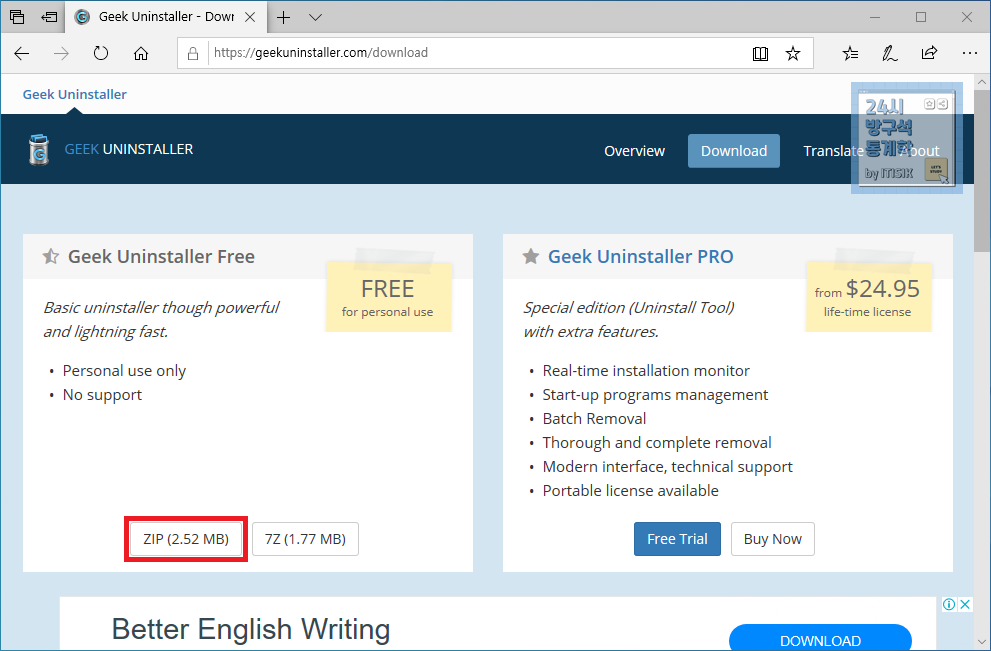Click 'No support' bullet text
Viewport: 991px width, 651px height.
pos(102,394)
